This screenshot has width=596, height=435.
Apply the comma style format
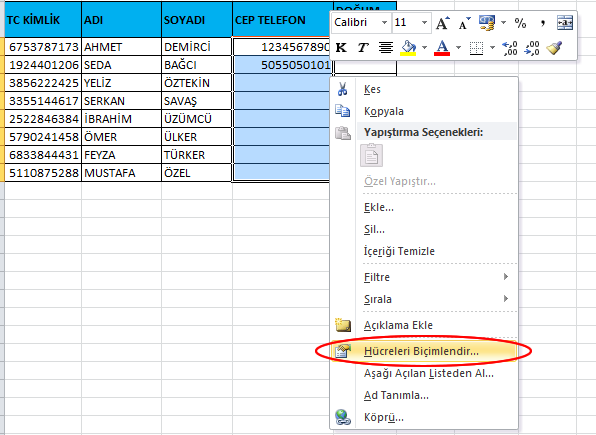point(543,23)
